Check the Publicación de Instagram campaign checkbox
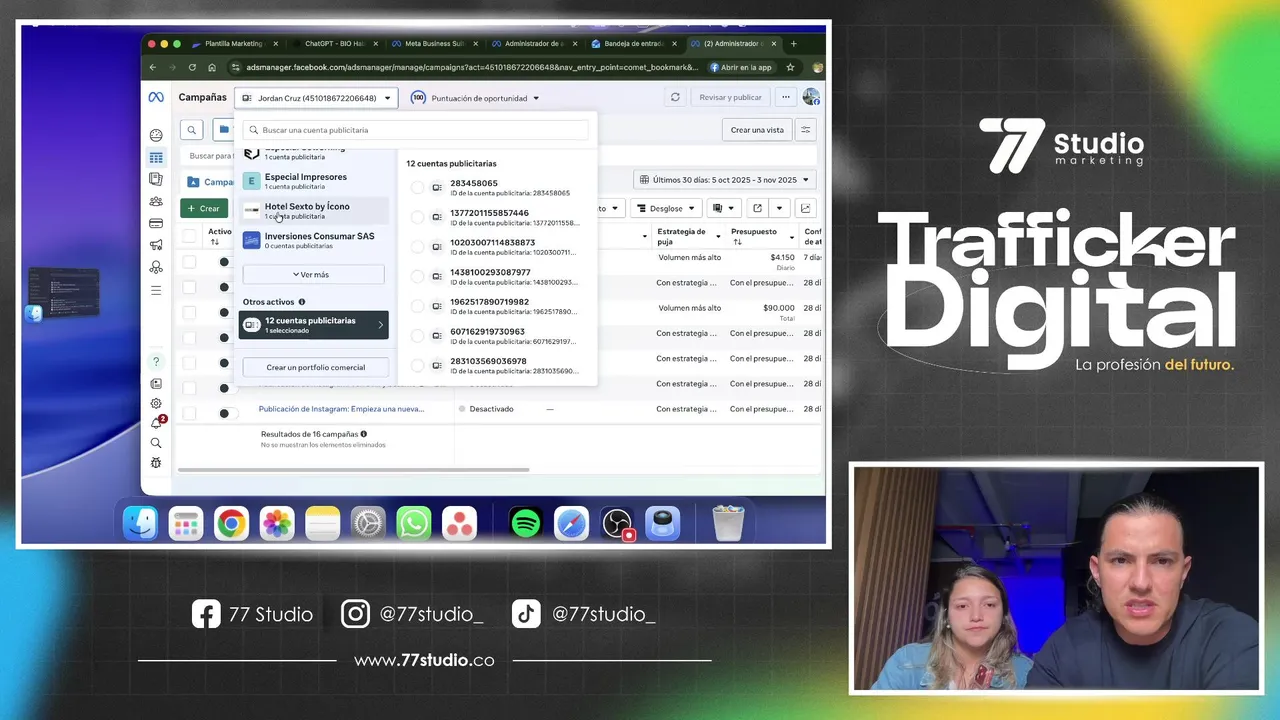1280x720 pixels. (189, 413)
